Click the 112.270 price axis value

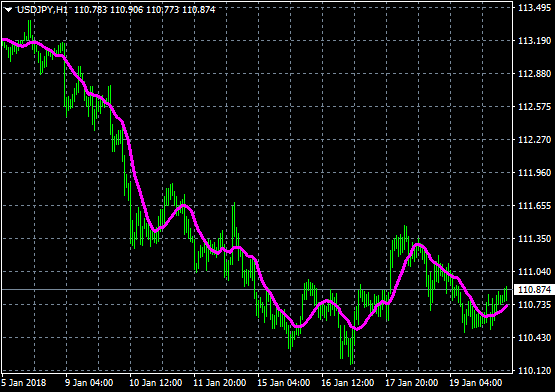(x=534, y=140)
